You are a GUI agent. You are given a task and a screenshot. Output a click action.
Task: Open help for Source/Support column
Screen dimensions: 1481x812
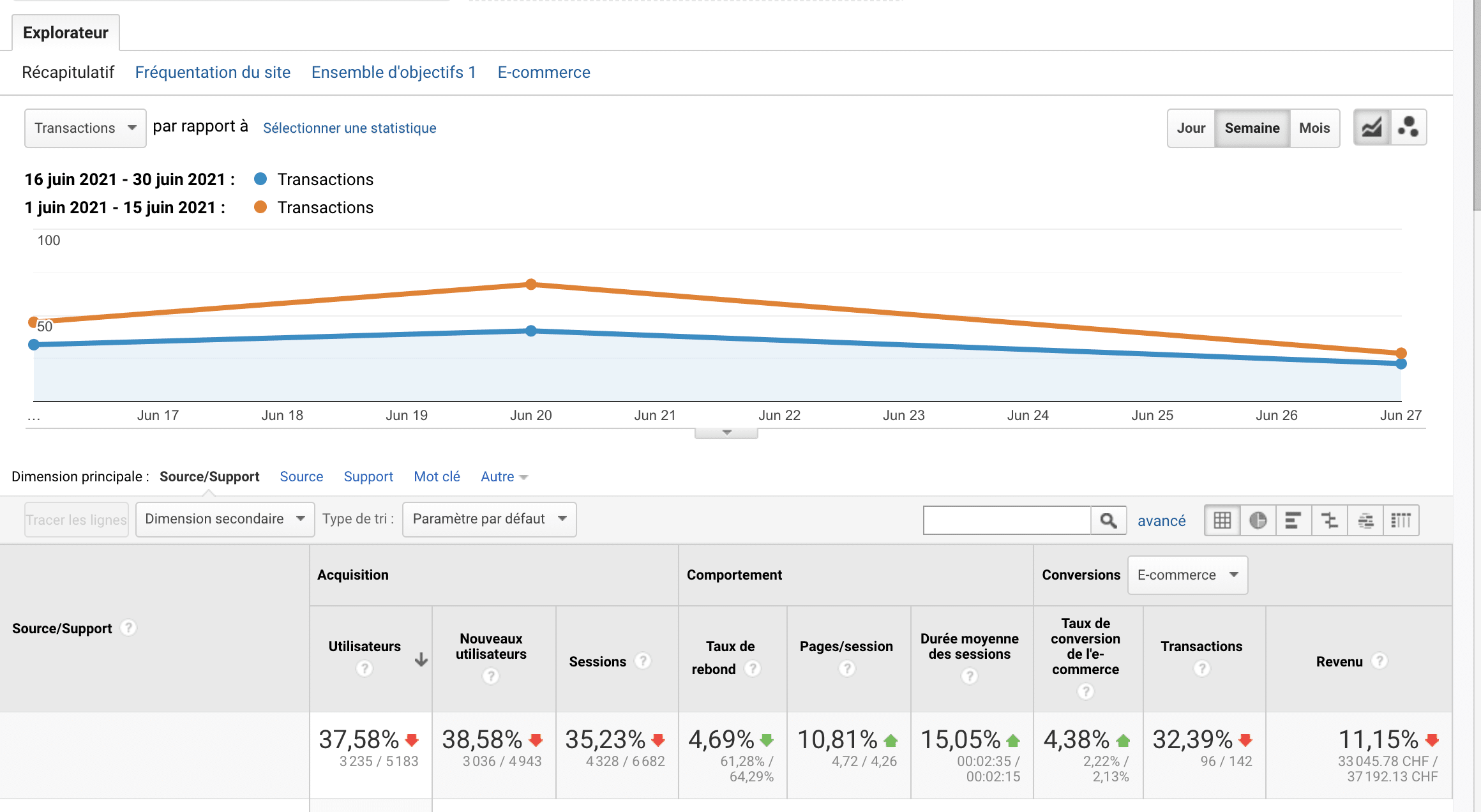tap(128, 628)
